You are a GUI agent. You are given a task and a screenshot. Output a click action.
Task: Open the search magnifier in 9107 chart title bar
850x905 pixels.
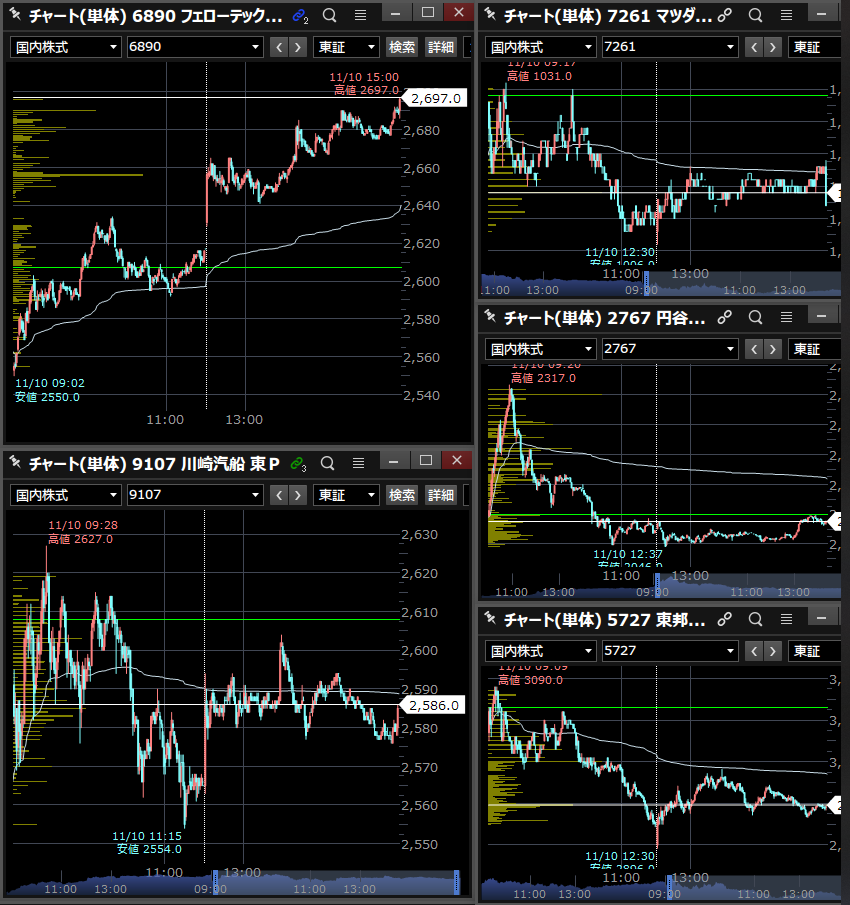(328, 463)
